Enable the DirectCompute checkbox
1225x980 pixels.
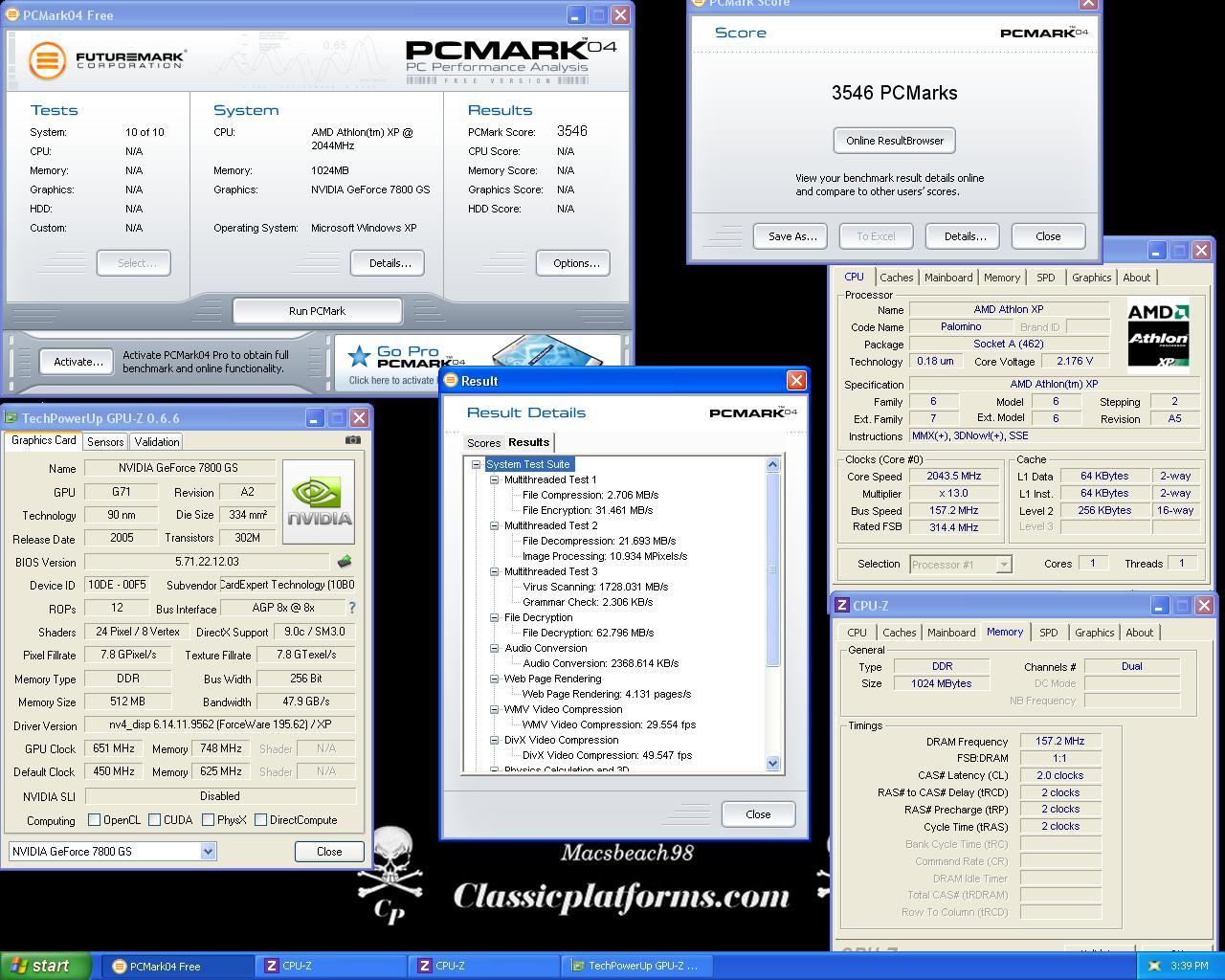(260, 820)
